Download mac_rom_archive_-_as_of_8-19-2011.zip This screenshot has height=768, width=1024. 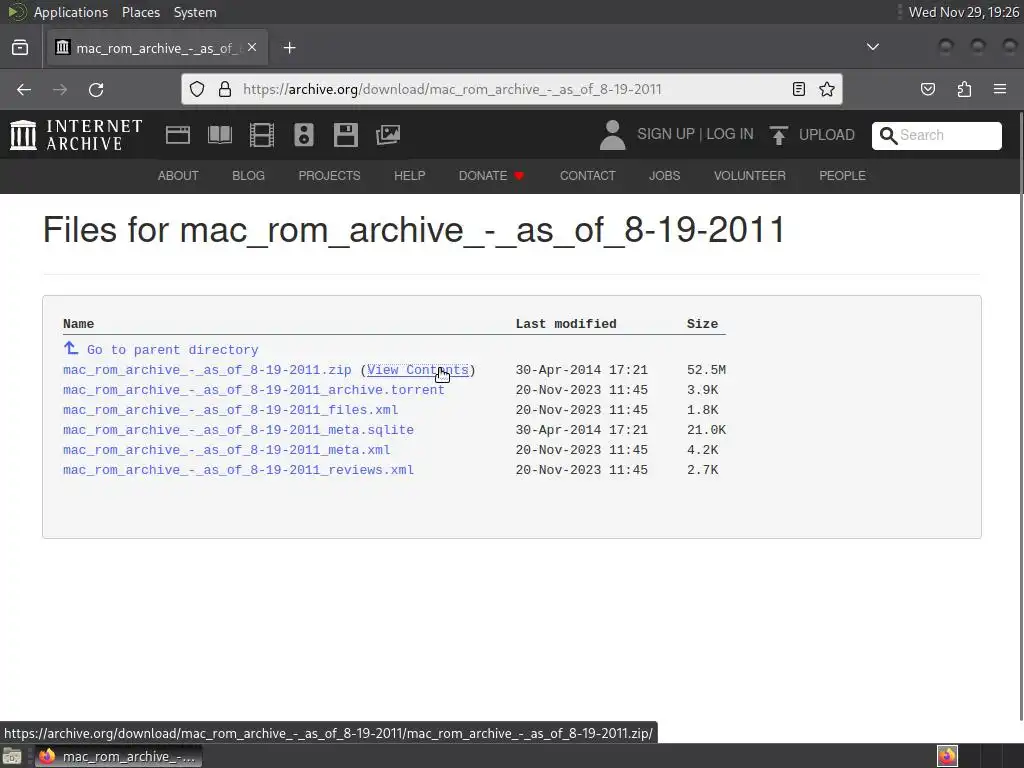point(207,370)
